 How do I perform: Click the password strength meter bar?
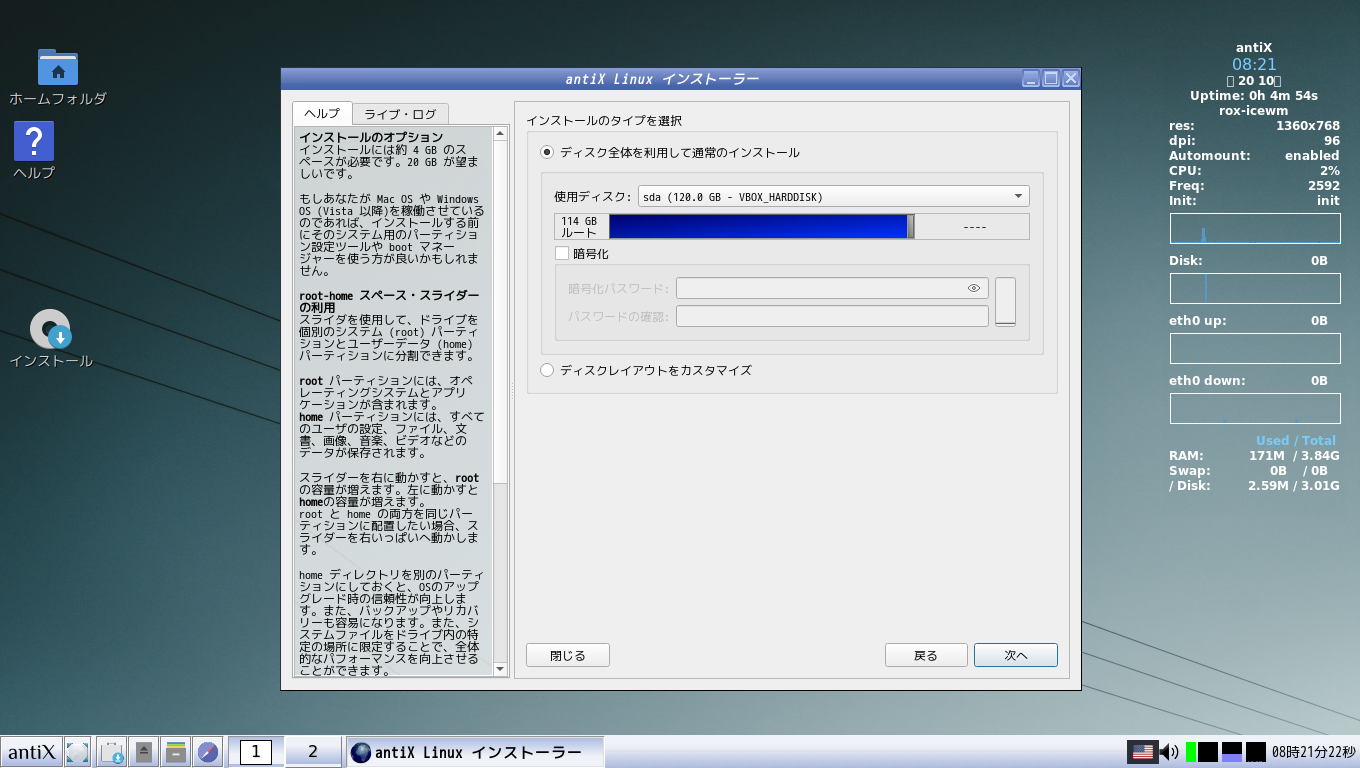[1005, 302]
